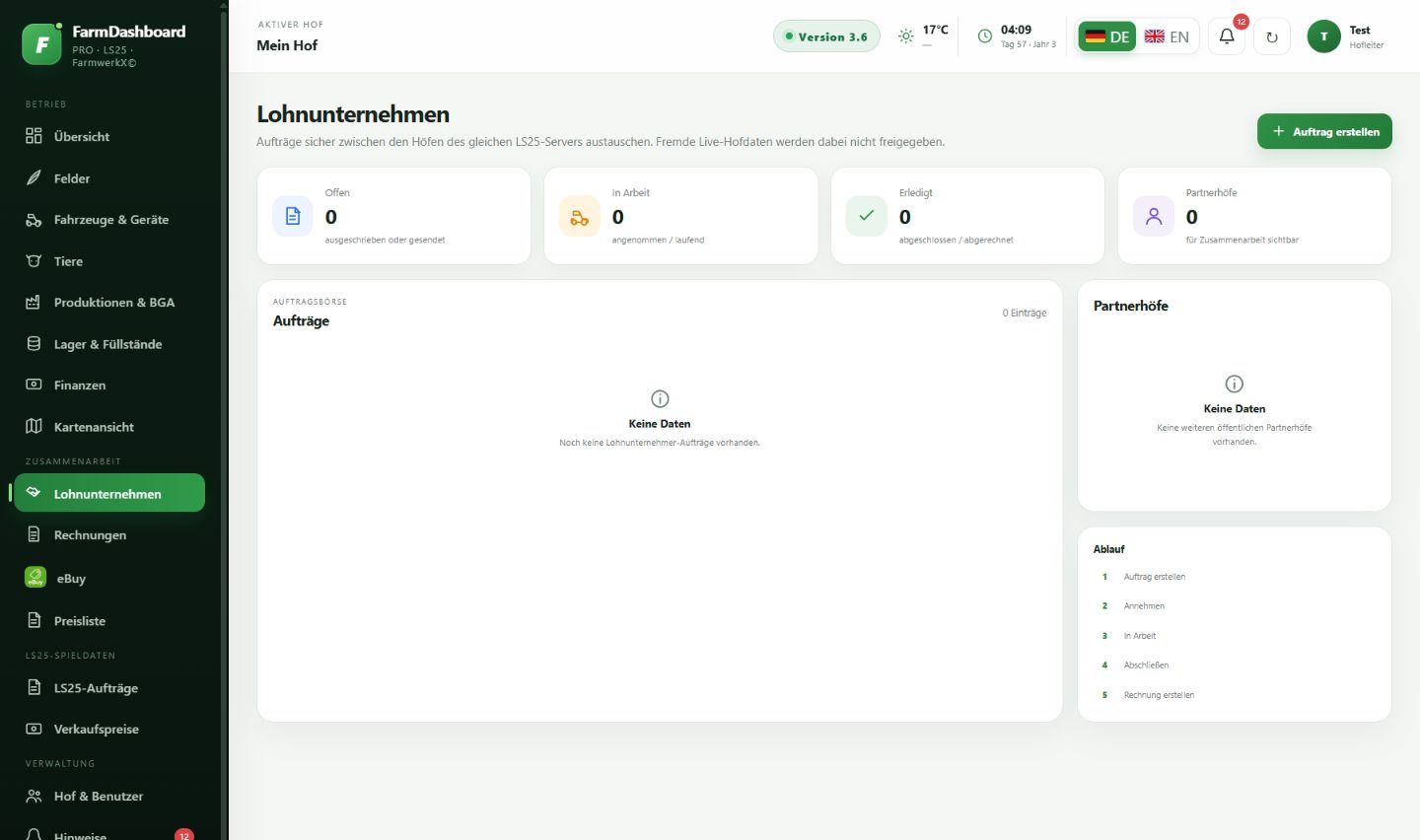Click the Test Hofleiter profile name
1420x840 pixels.
1367,36
